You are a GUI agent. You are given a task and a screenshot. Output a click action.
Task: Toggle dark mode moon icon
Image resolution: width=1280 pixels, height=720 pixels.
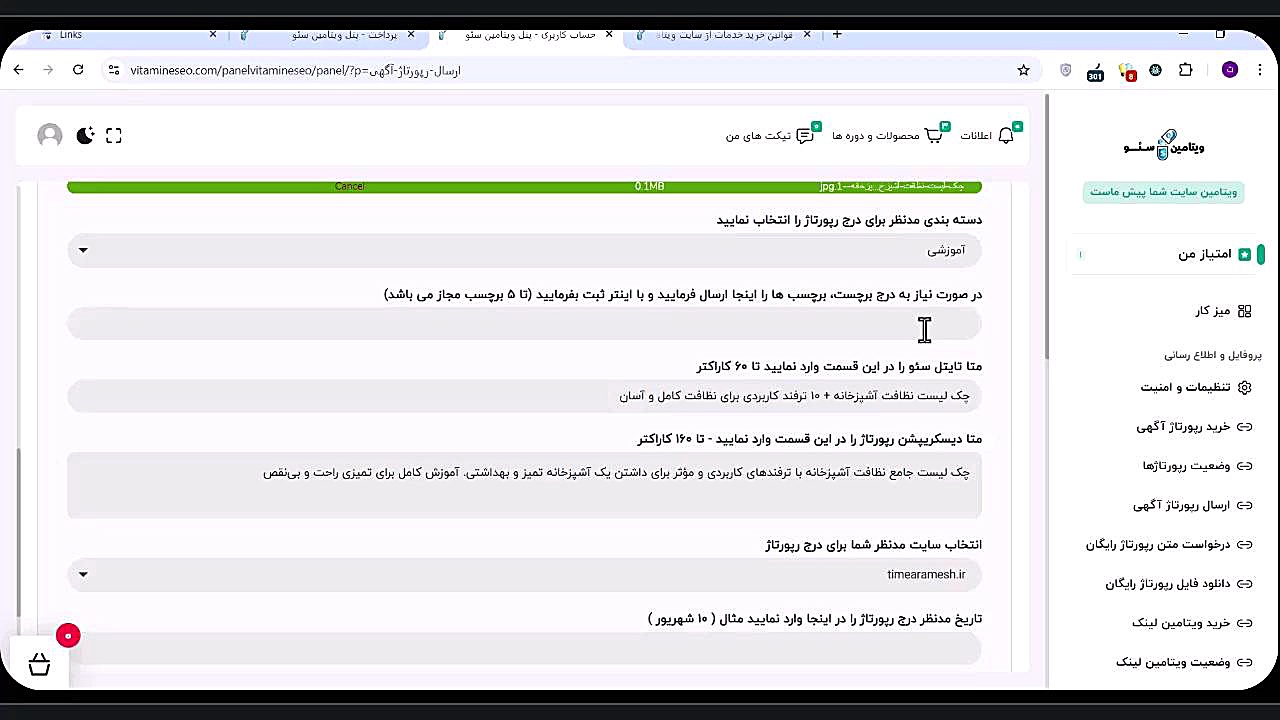coord(85,136)
